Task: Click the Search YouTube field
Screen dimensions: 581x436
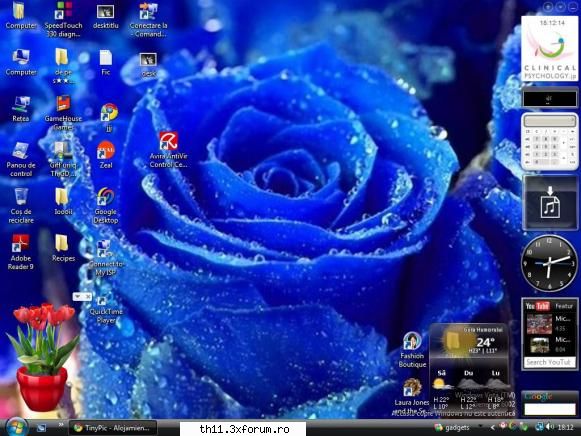Action: point(550,362)
